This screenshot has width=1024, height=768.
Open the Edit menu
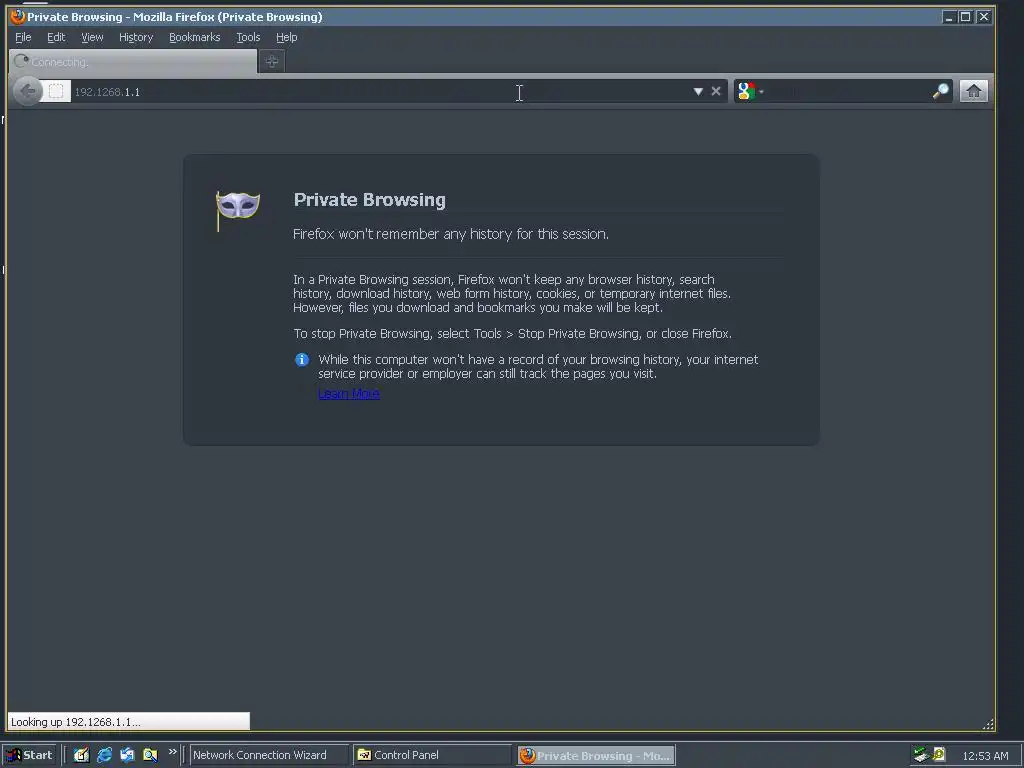[56, 37]
